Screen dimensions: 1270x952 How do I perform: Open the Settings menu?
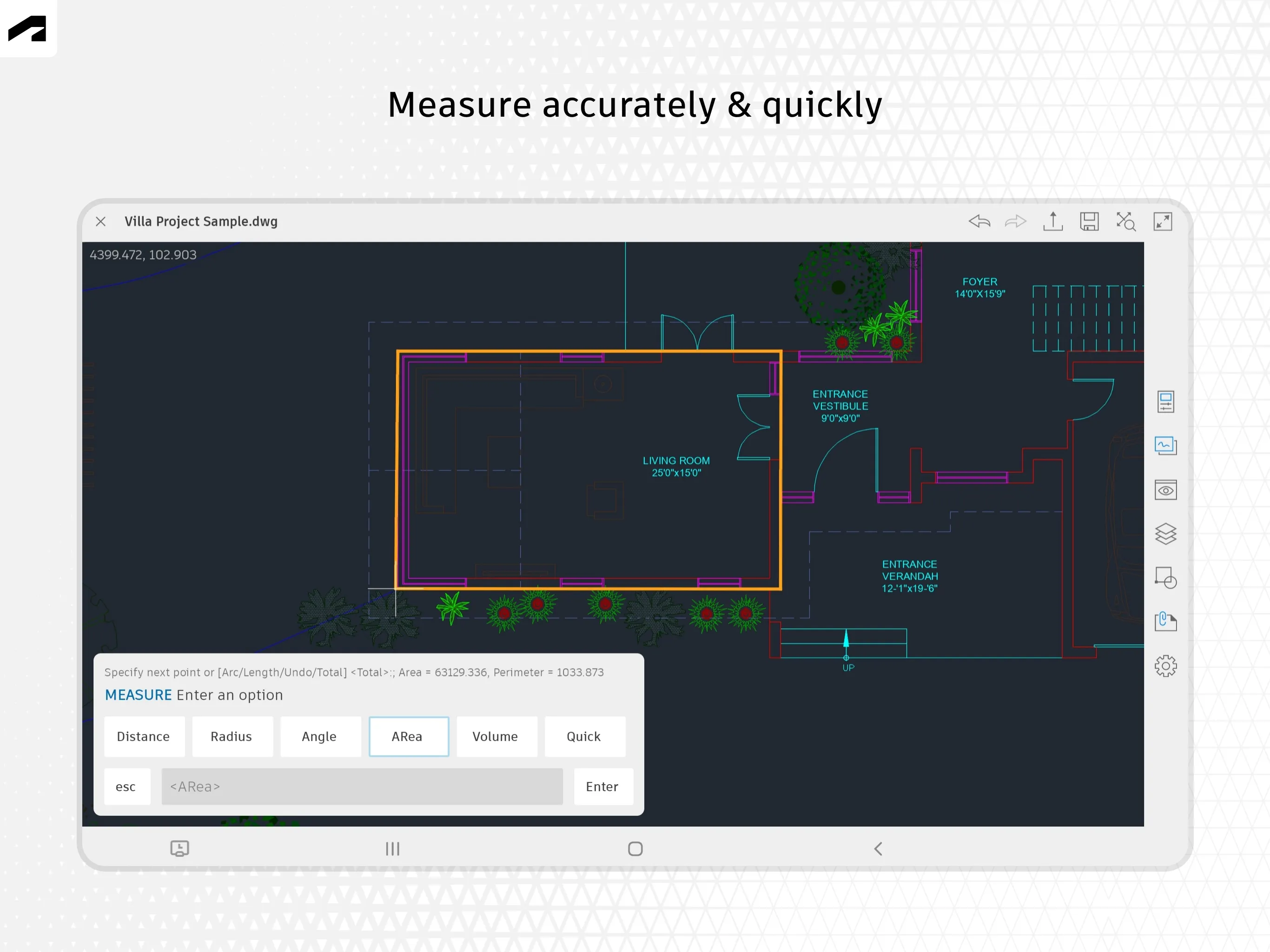pos(1165,666)
